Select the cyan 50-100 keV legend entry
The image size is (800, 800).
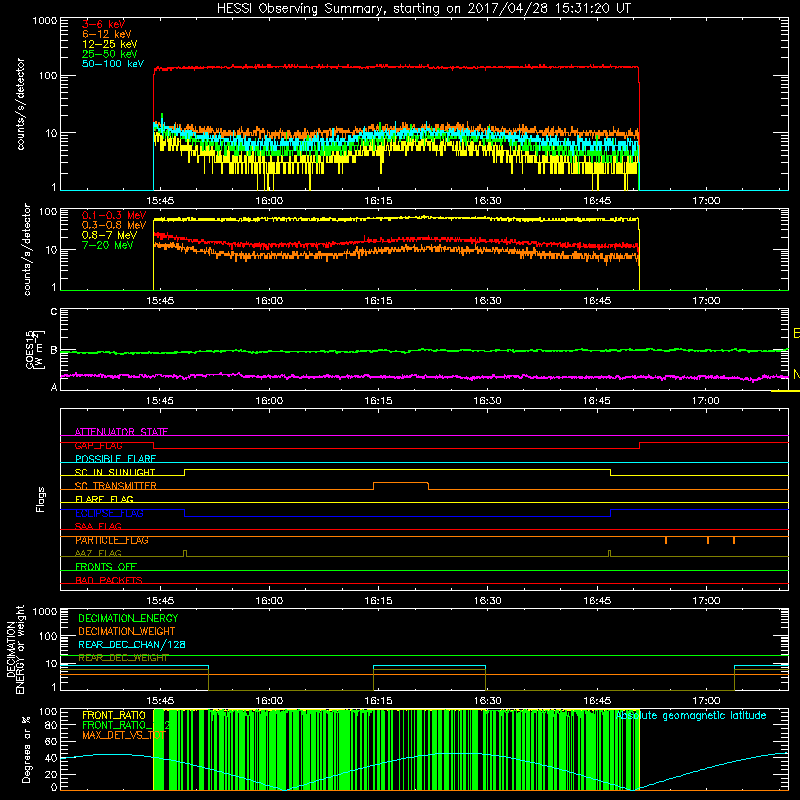[x=113, y=63]
